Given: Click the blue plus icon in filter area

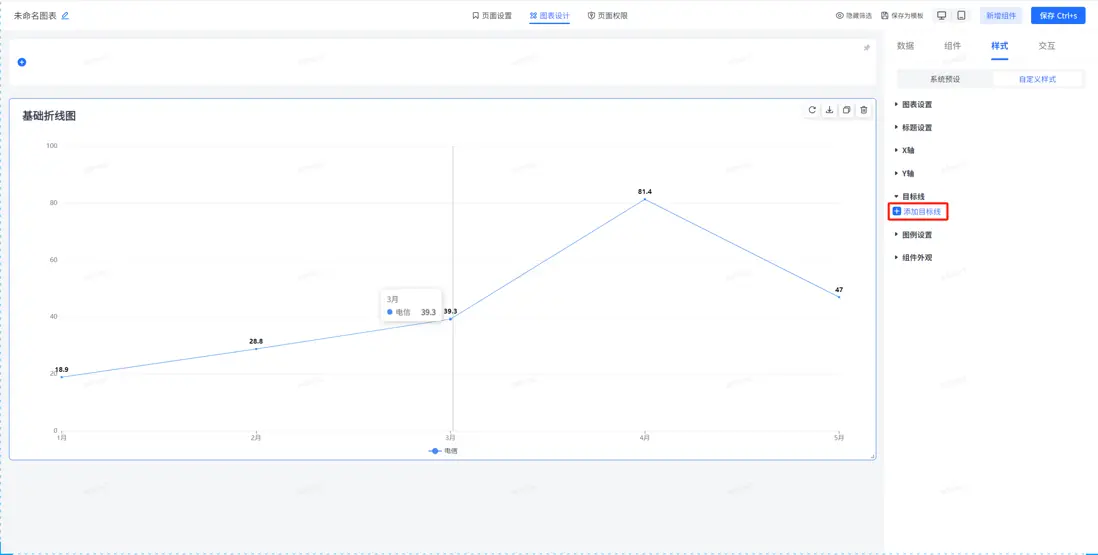Looking at the screenshot, I should tap(22, 62).
